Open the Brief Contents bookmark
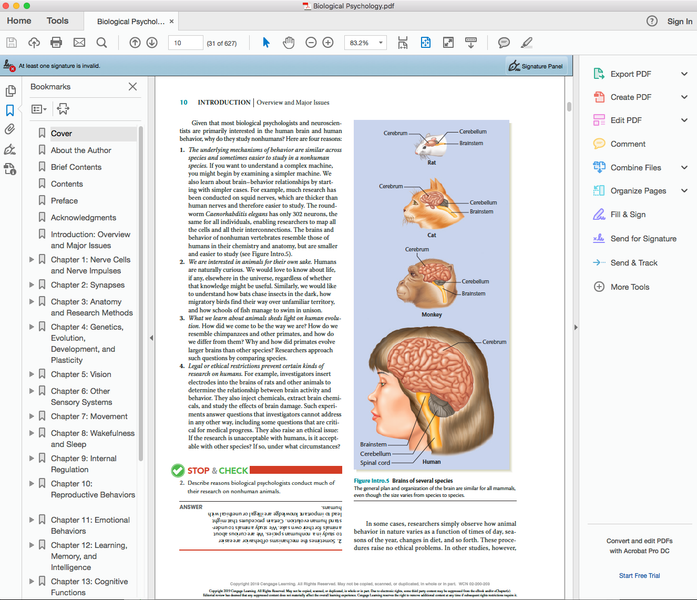The width and height of the screenshot is (697, 600). (76, 167)
